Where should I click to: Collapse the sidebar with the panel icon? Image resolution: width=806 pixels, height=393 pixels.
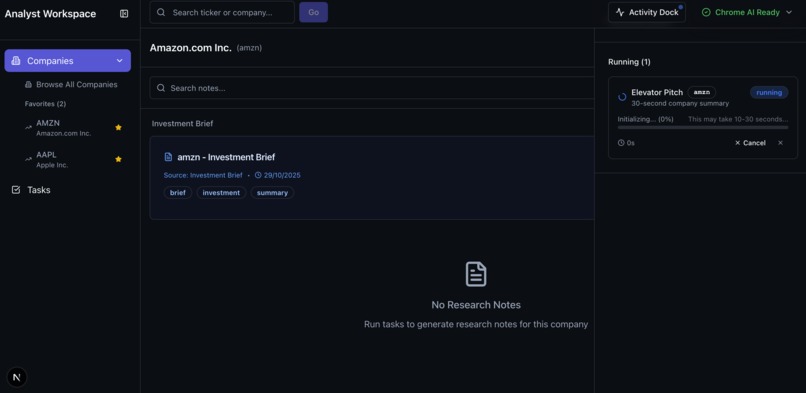click(x=124, y=14)
